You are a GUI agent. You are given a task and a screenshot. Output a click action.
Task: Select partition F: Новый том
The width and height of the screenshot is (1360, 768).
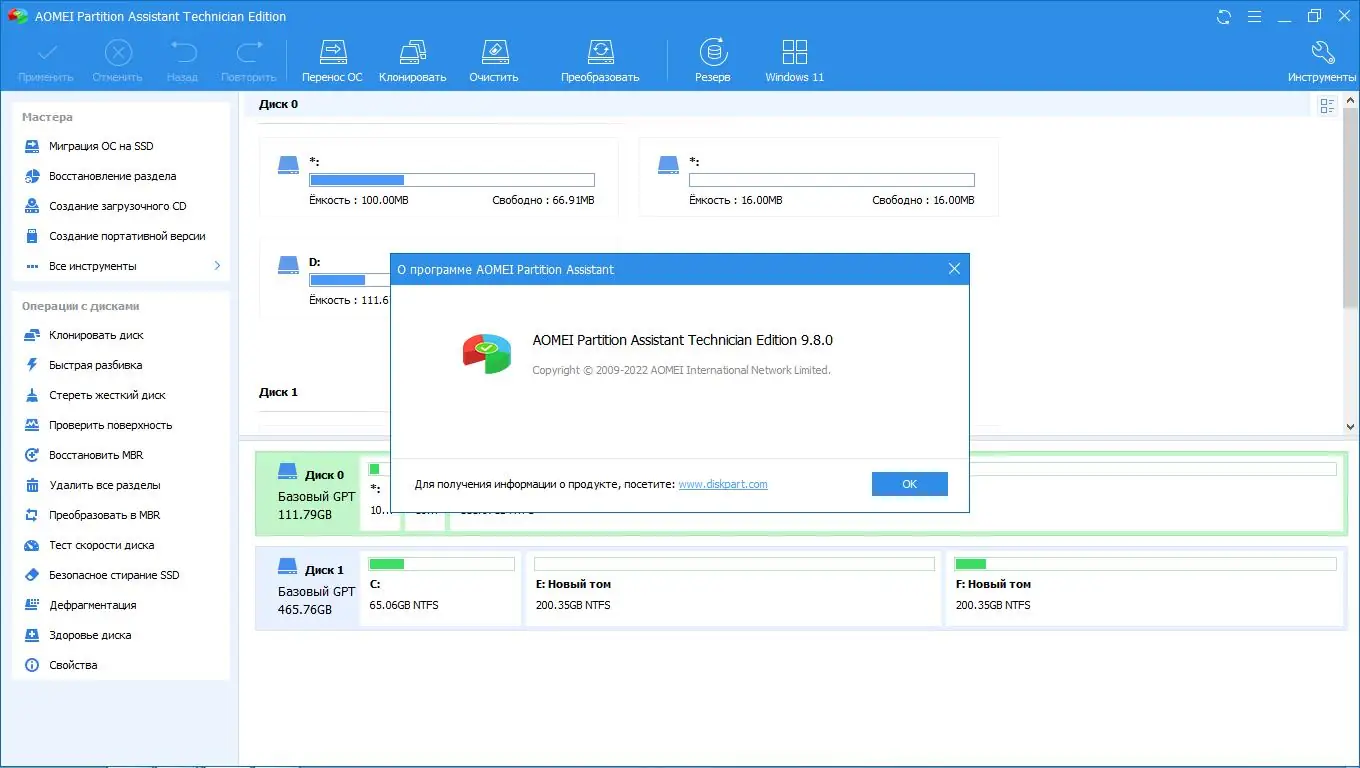coord(1146,588)
